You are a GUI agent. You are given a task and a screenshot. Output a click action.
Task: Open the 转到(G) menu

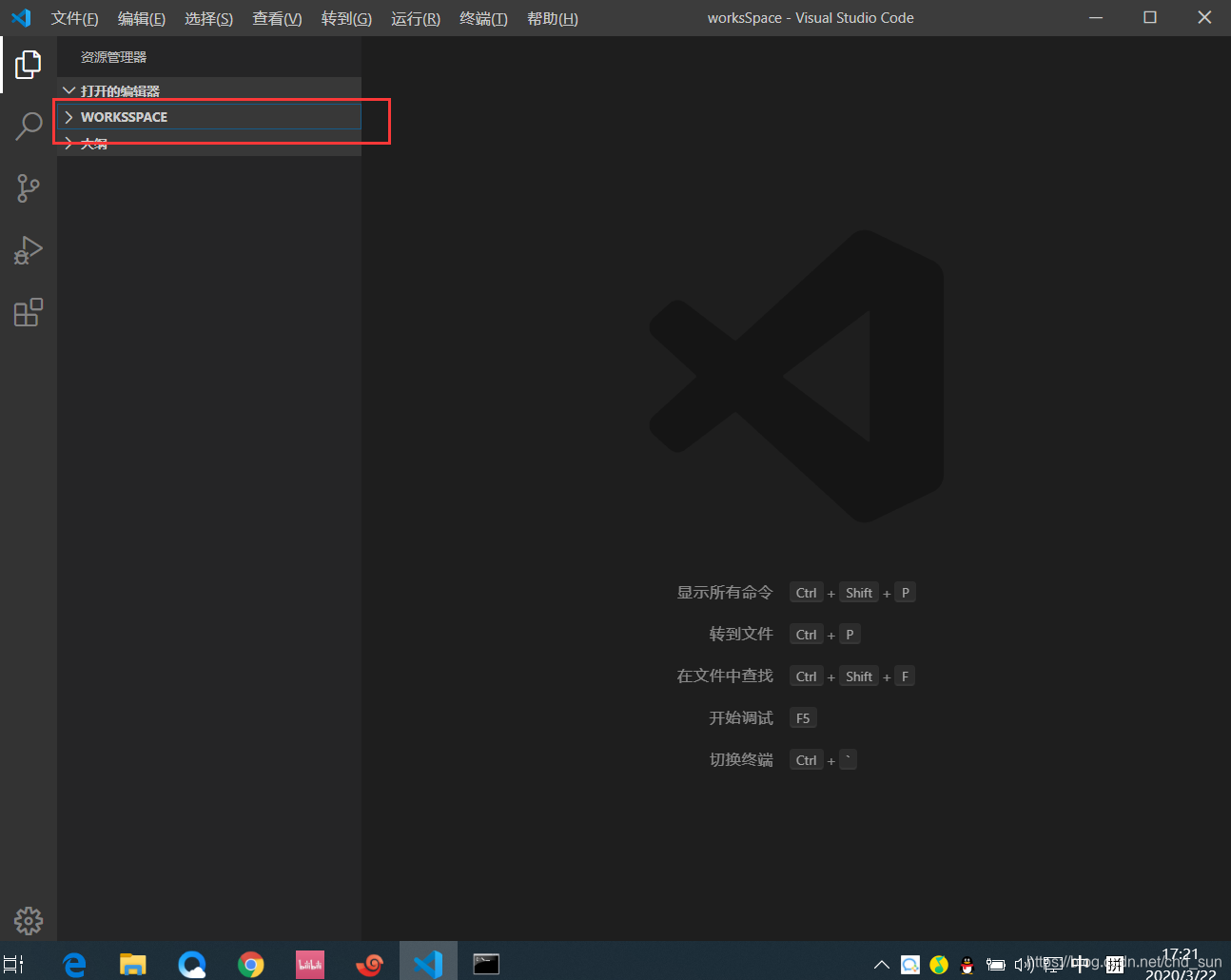coord(346,18)
